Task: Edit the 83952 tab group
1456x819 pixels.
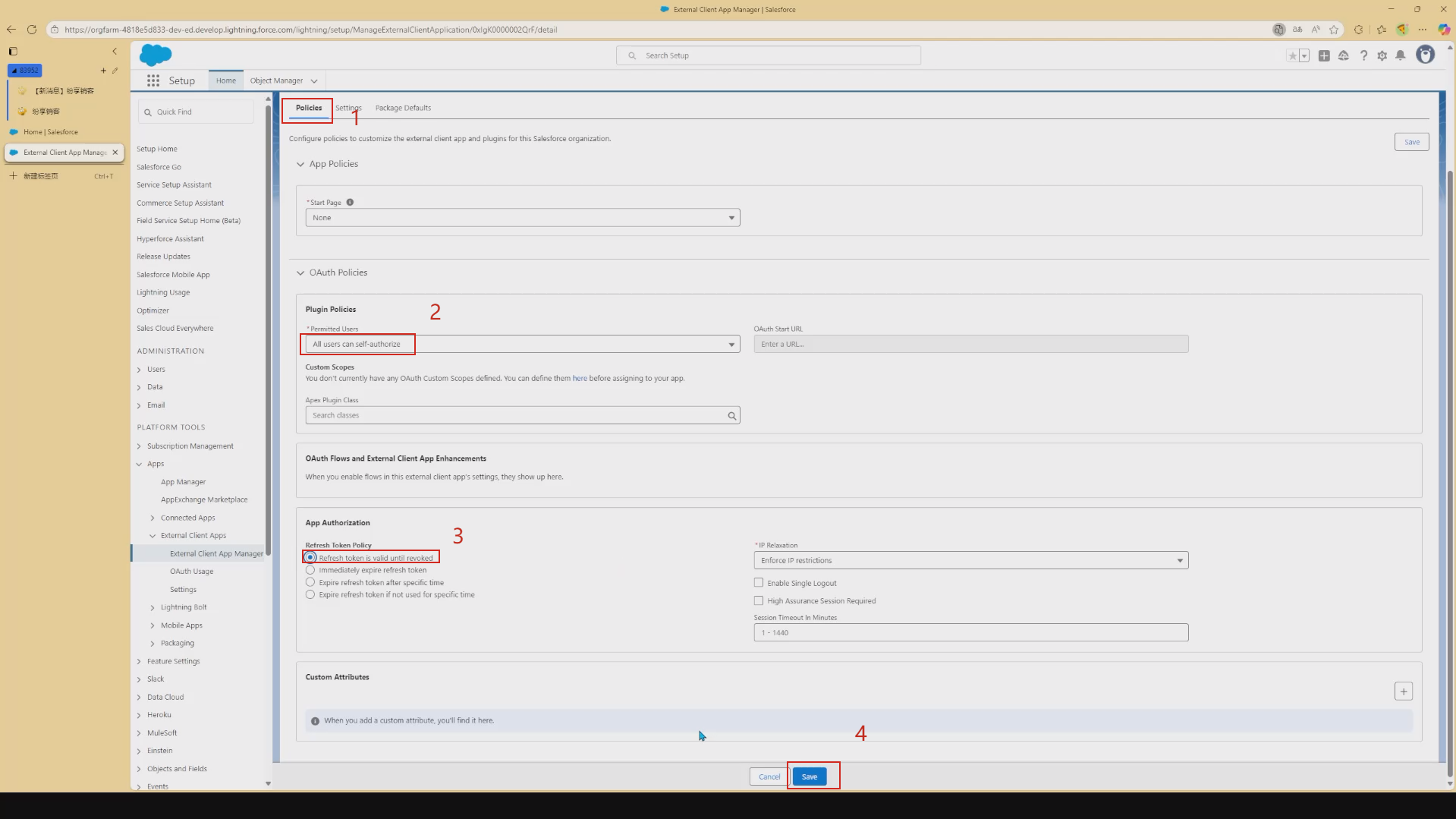Action: (x=115, y=71)
